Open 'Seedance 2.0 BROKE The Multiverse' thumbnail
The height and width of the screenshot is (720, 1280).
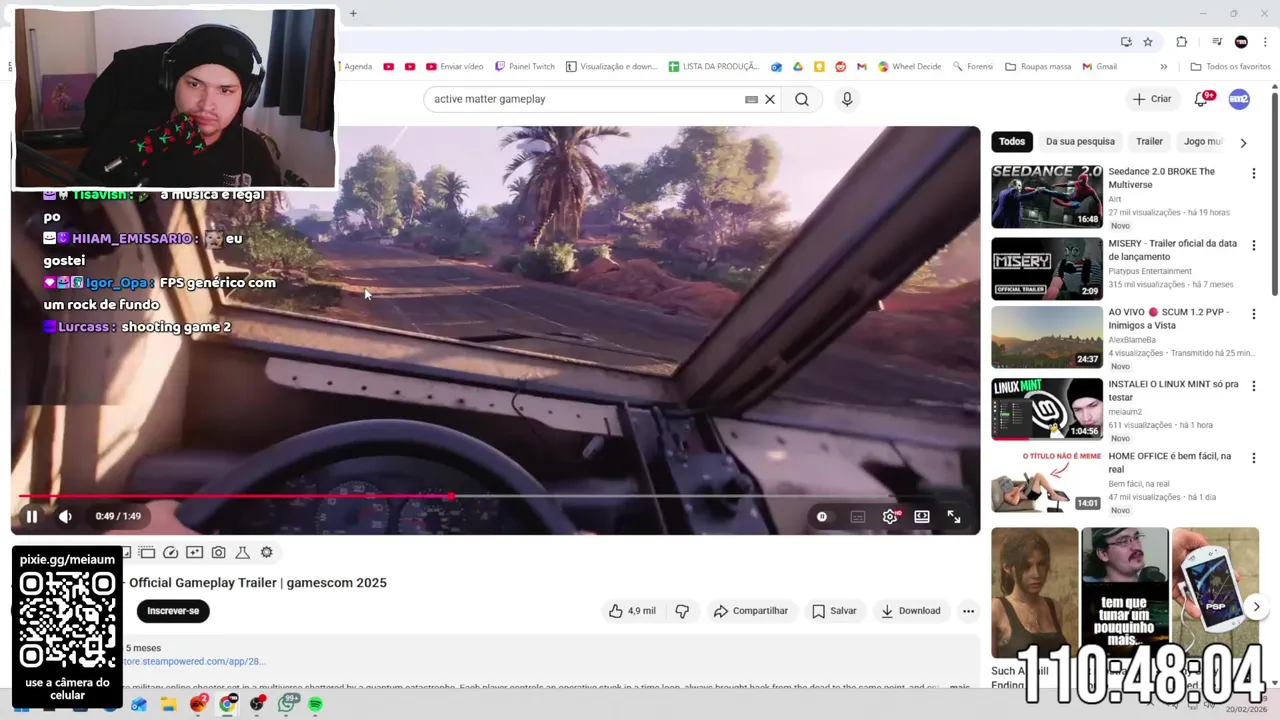(1047, 196)
